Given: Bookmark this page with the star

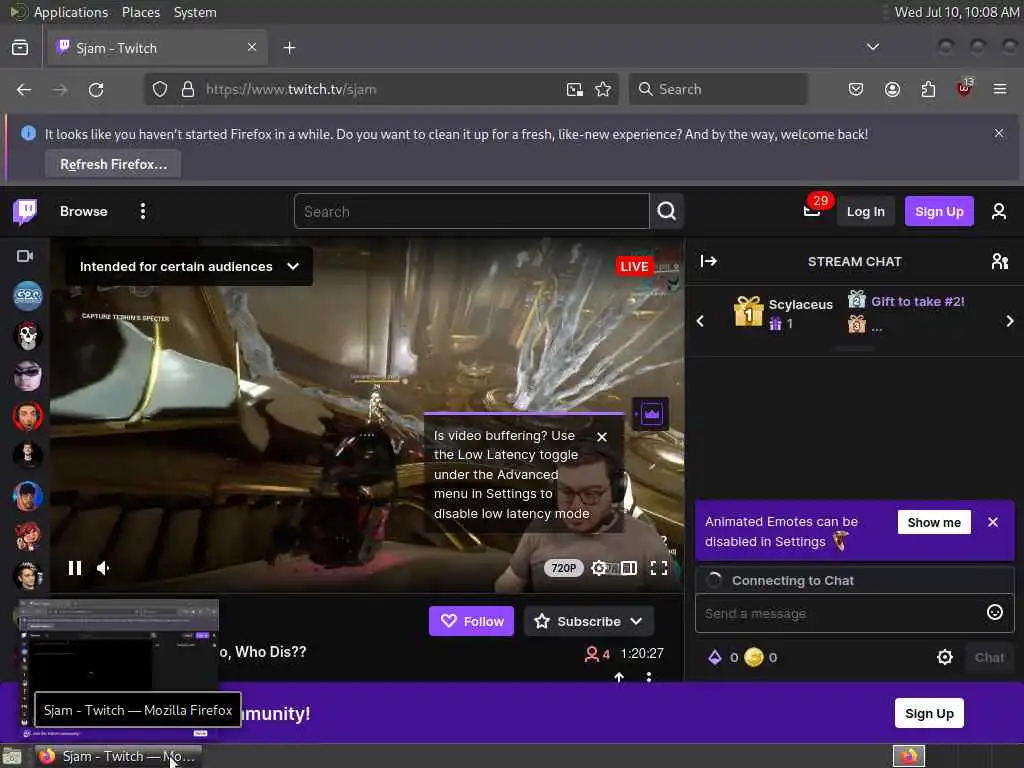Looking at the screenshot, I should point(603,89).
